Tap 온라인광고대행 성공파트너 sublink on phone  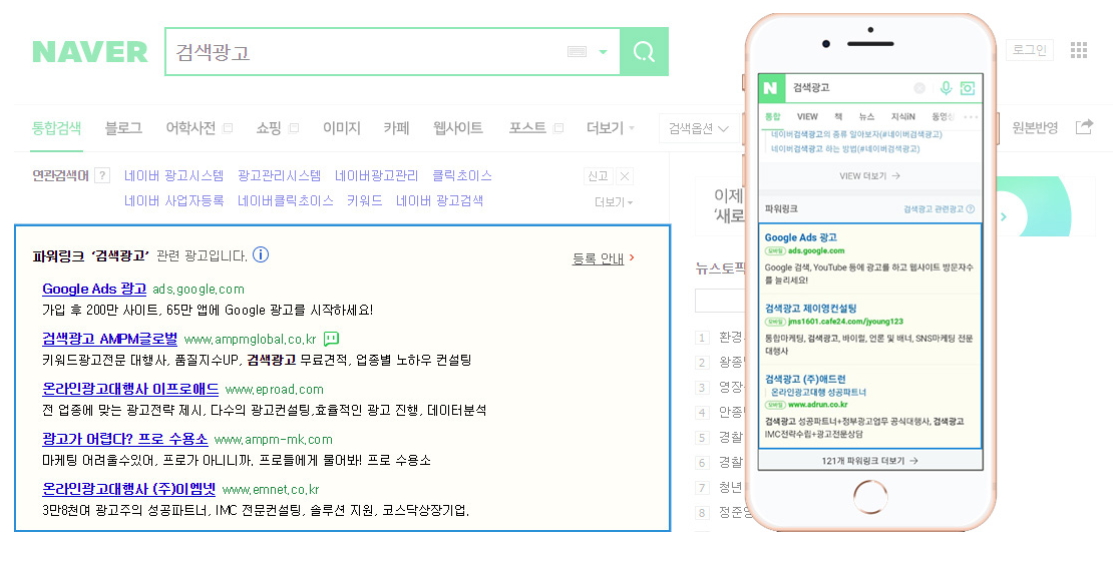[818, 392]
